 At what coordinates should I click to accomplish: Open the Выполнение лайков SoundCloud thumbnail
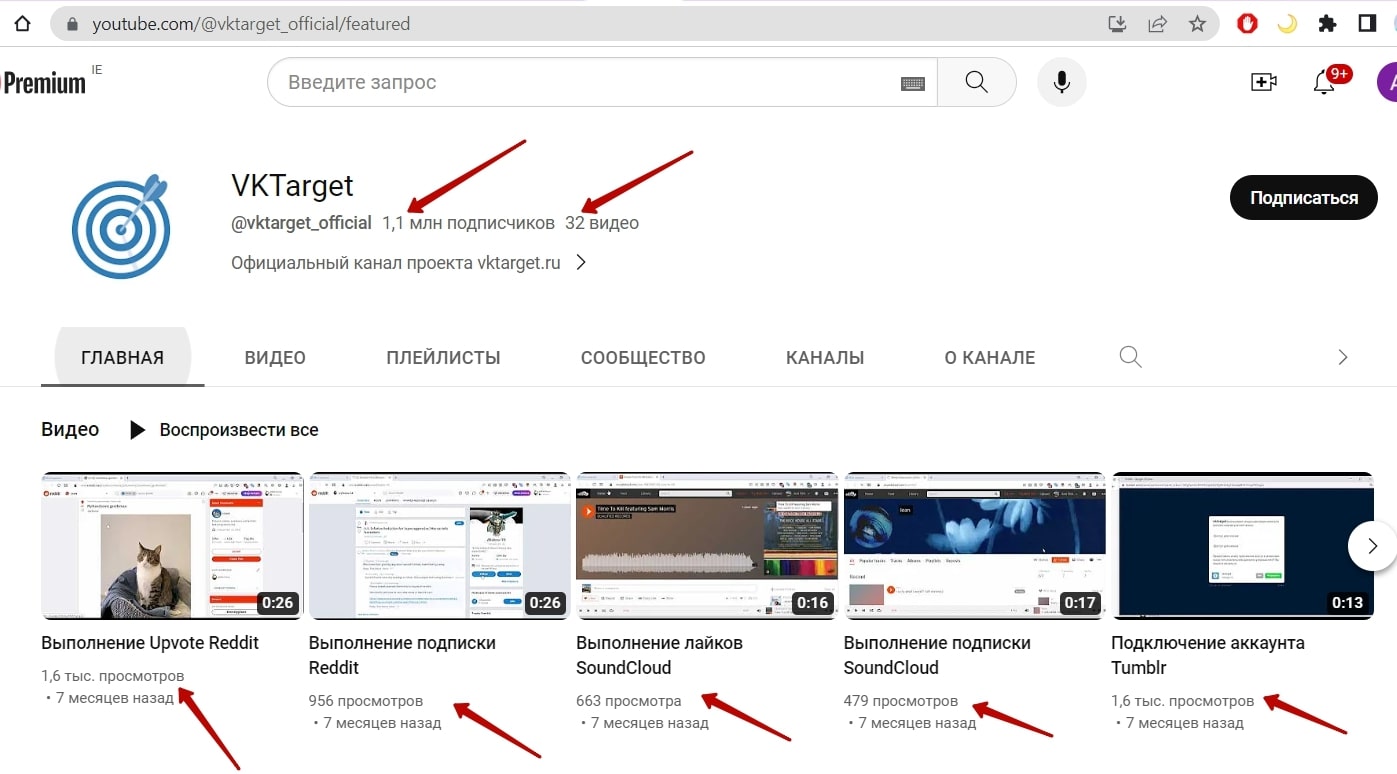(707, 546)
